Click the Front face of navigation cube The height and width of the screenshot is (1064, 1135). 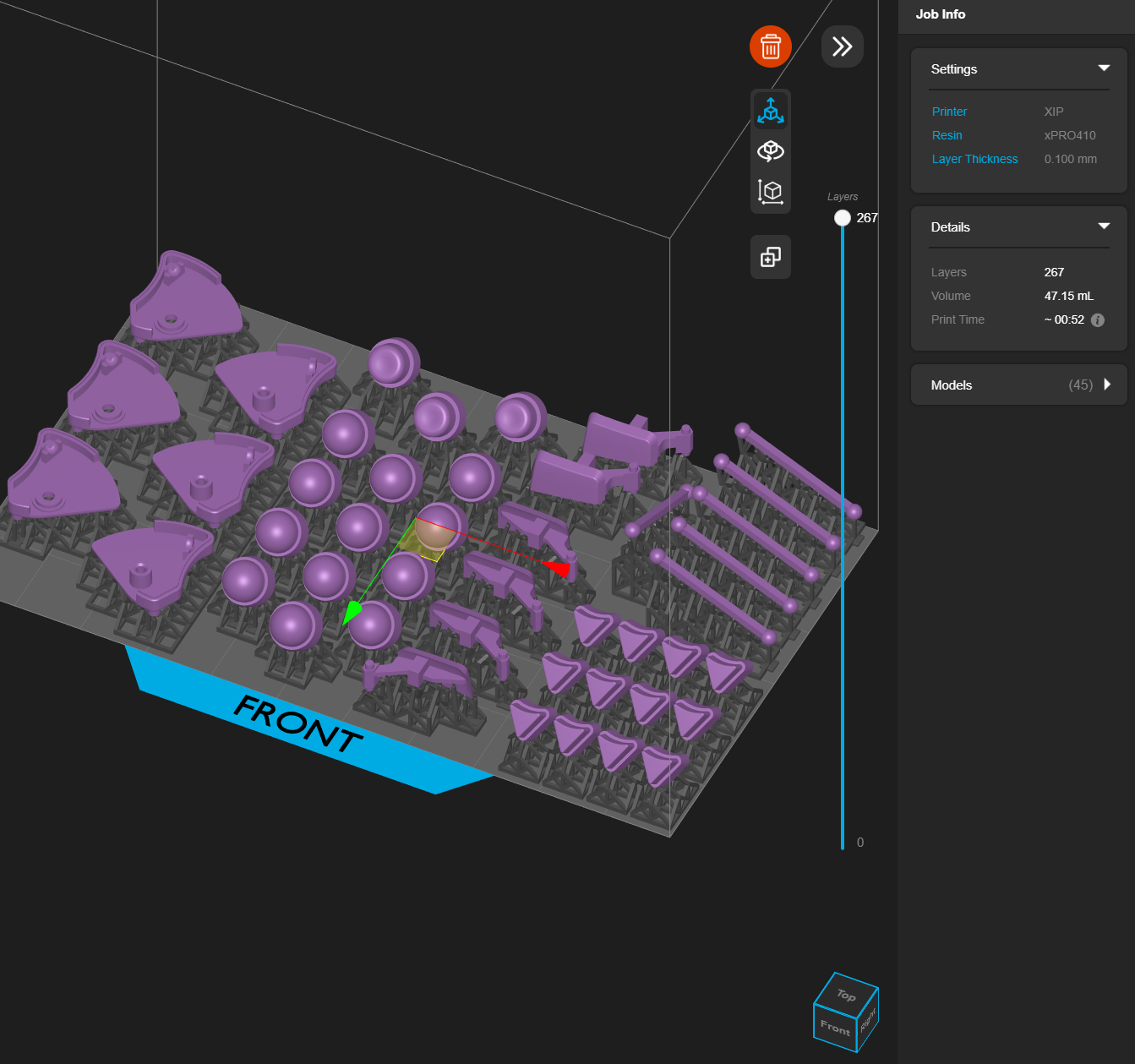[x=835, y=1029]
